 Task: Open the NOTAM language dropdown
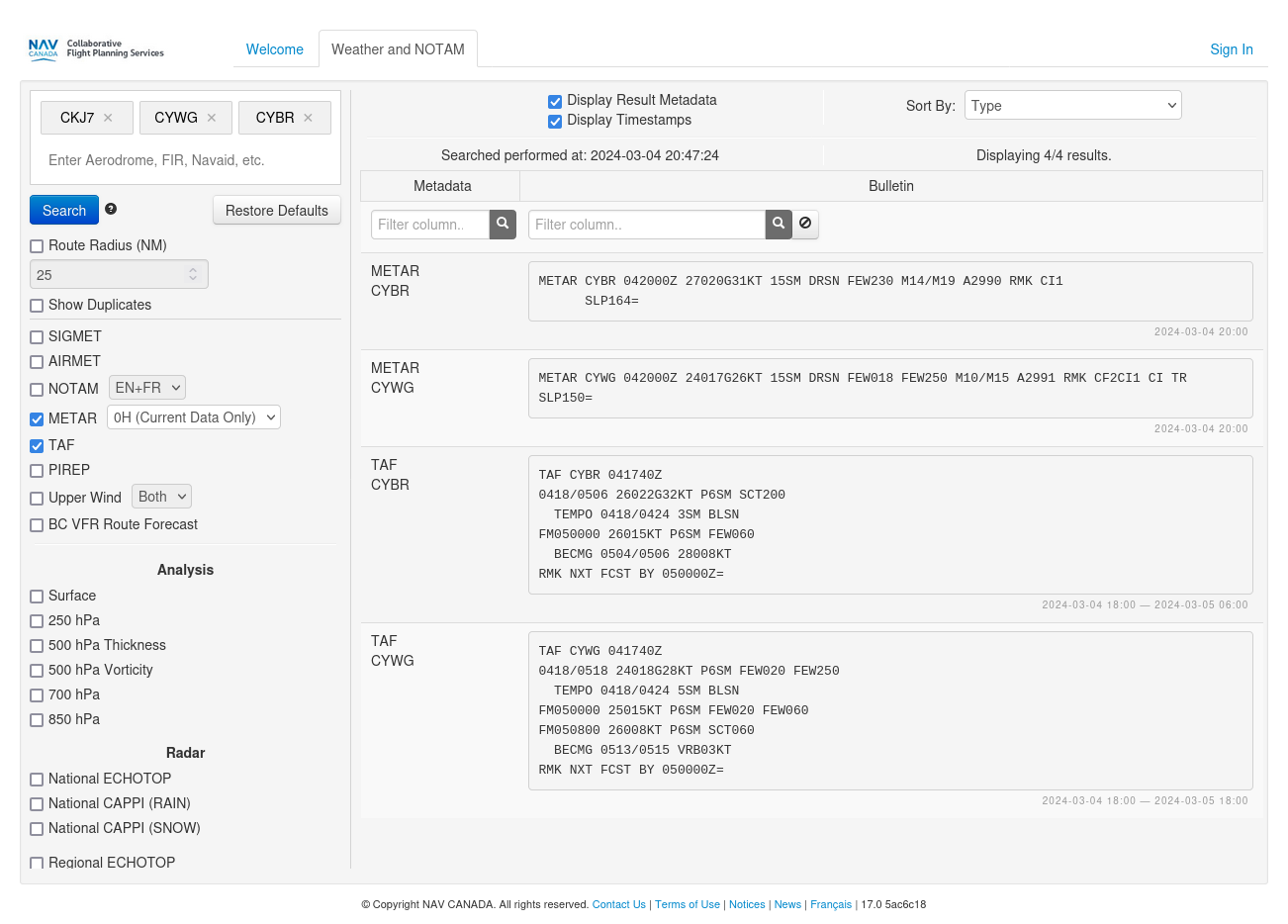pyautogui.click(x=147, y=388)
